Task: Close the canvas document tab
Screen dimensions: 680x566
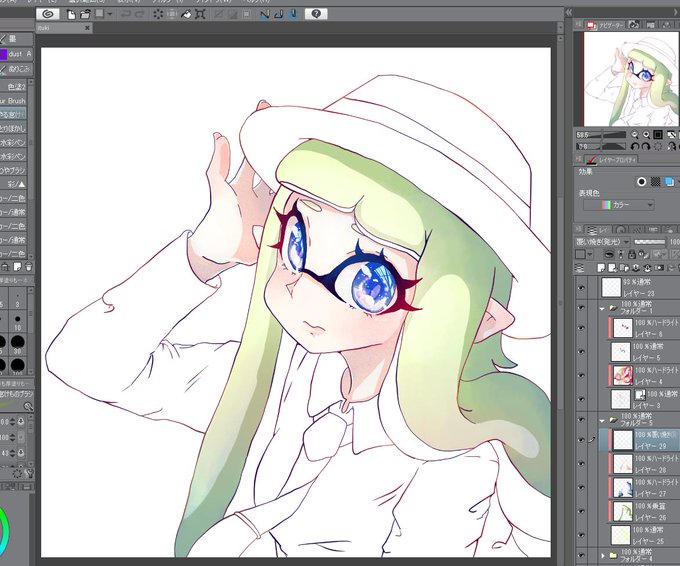Action: 87,28
